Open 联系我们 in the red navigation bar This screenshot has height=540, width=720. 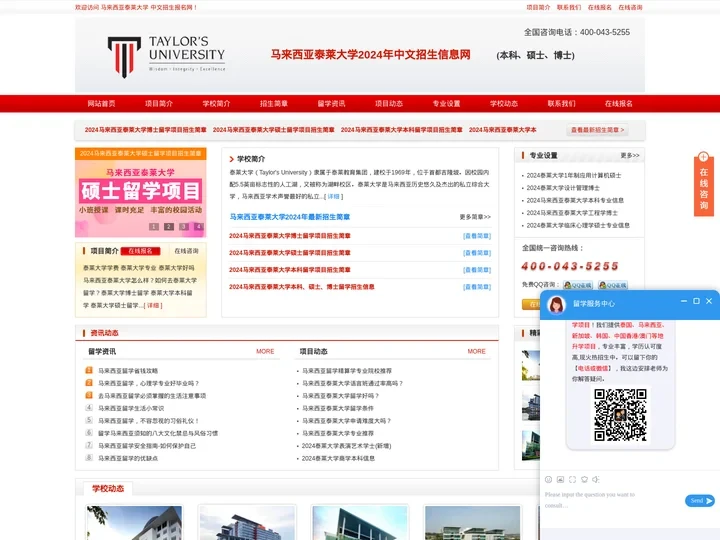point(561,104)
